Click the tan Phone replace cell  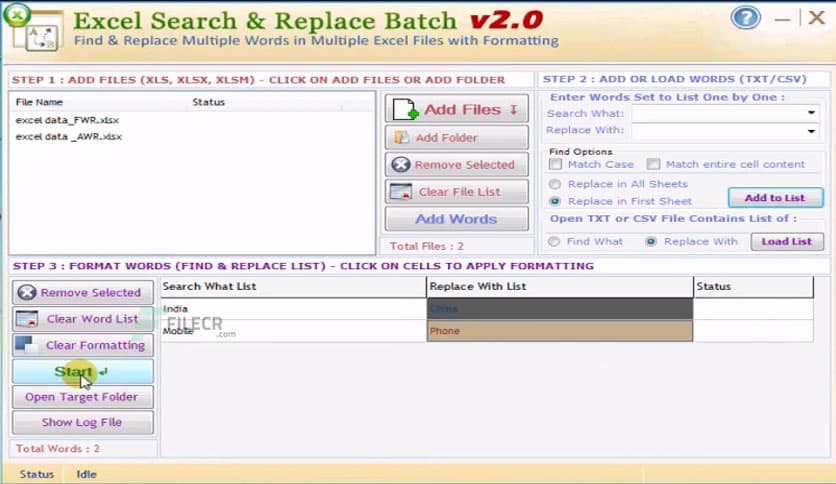[x=560, y=331]
